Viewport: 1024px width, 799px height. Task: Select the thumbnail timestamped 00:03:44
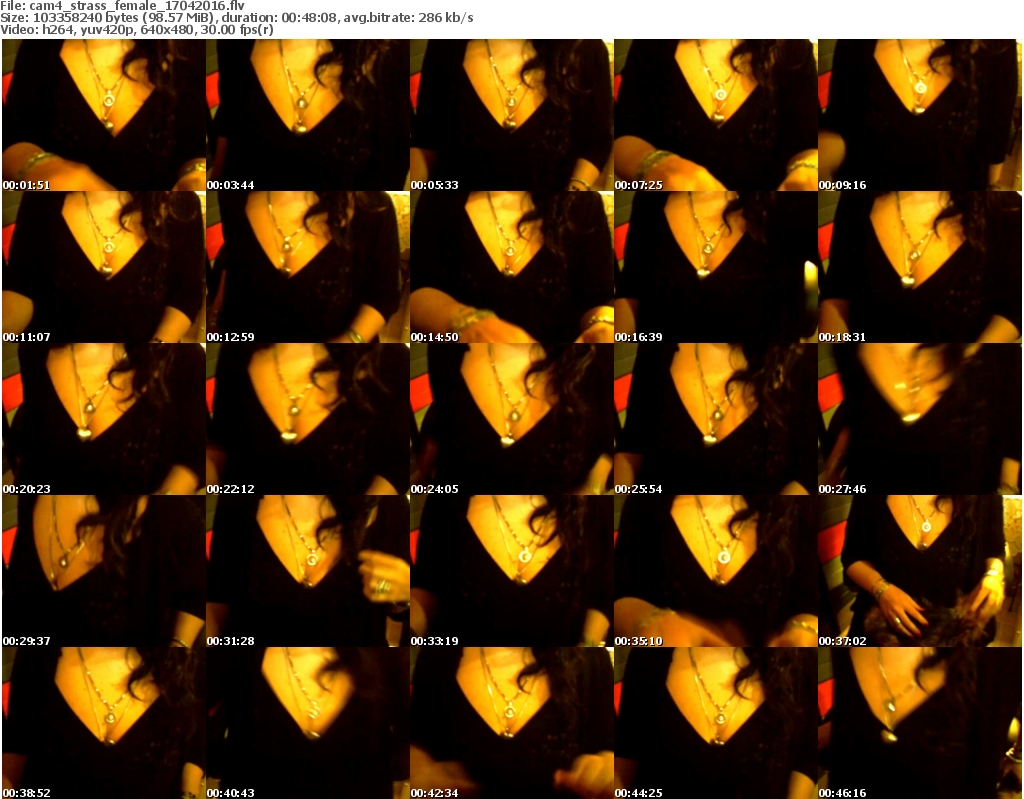(308, 115)
